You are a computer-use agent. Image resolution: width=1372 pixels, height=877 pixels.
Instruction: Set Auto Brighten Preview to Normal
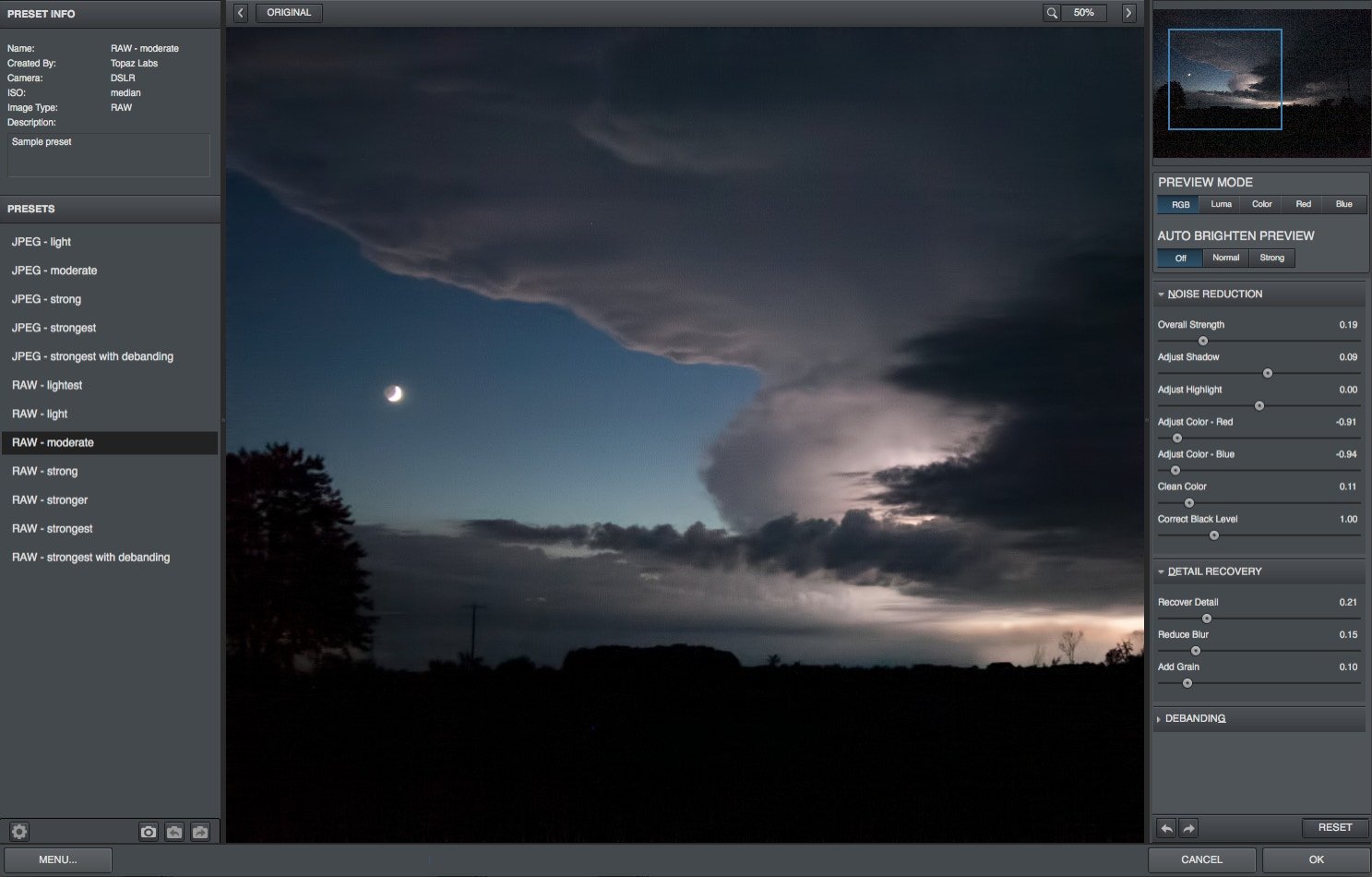[x=1225, y=258]
